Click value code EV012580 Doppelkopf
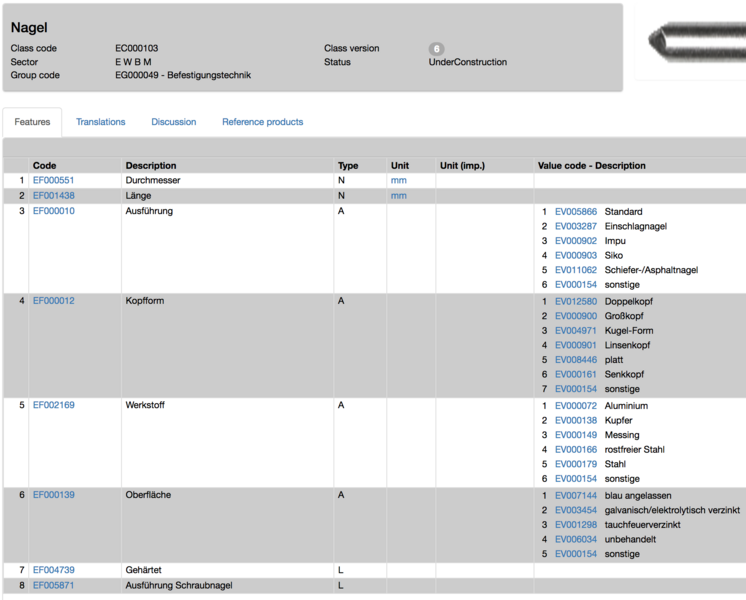Screen dimensions: 746x600 coord(575,301)
